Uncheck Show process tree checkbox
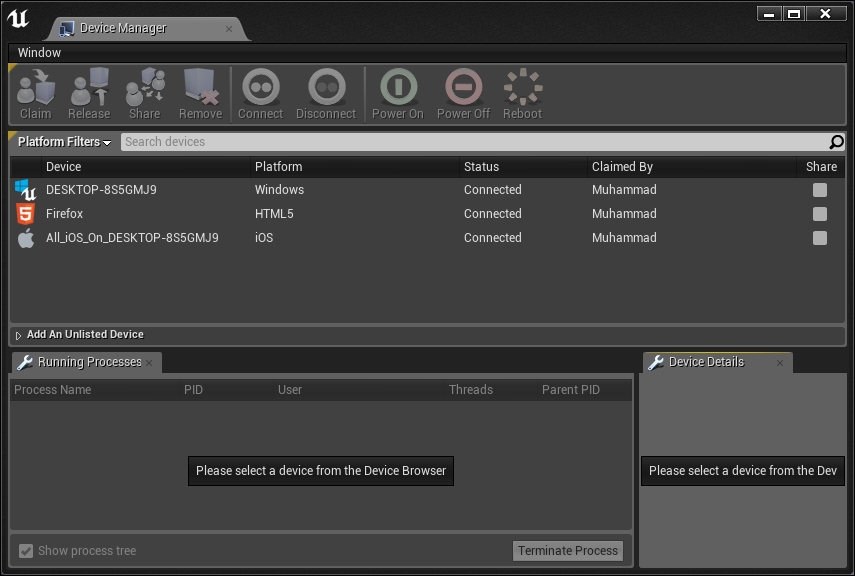855x576 pixels. pos(26,551)
